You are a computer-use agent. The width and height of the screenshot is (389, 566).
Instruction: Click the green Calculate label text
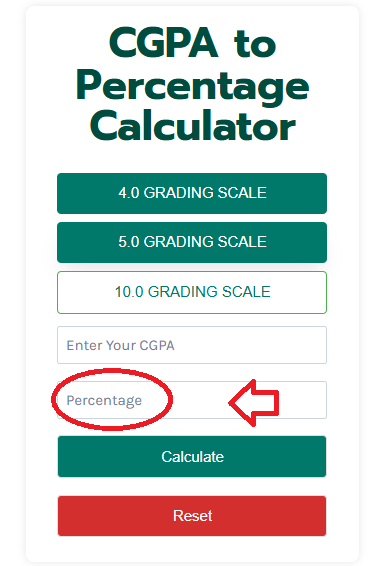click(192, 457)
